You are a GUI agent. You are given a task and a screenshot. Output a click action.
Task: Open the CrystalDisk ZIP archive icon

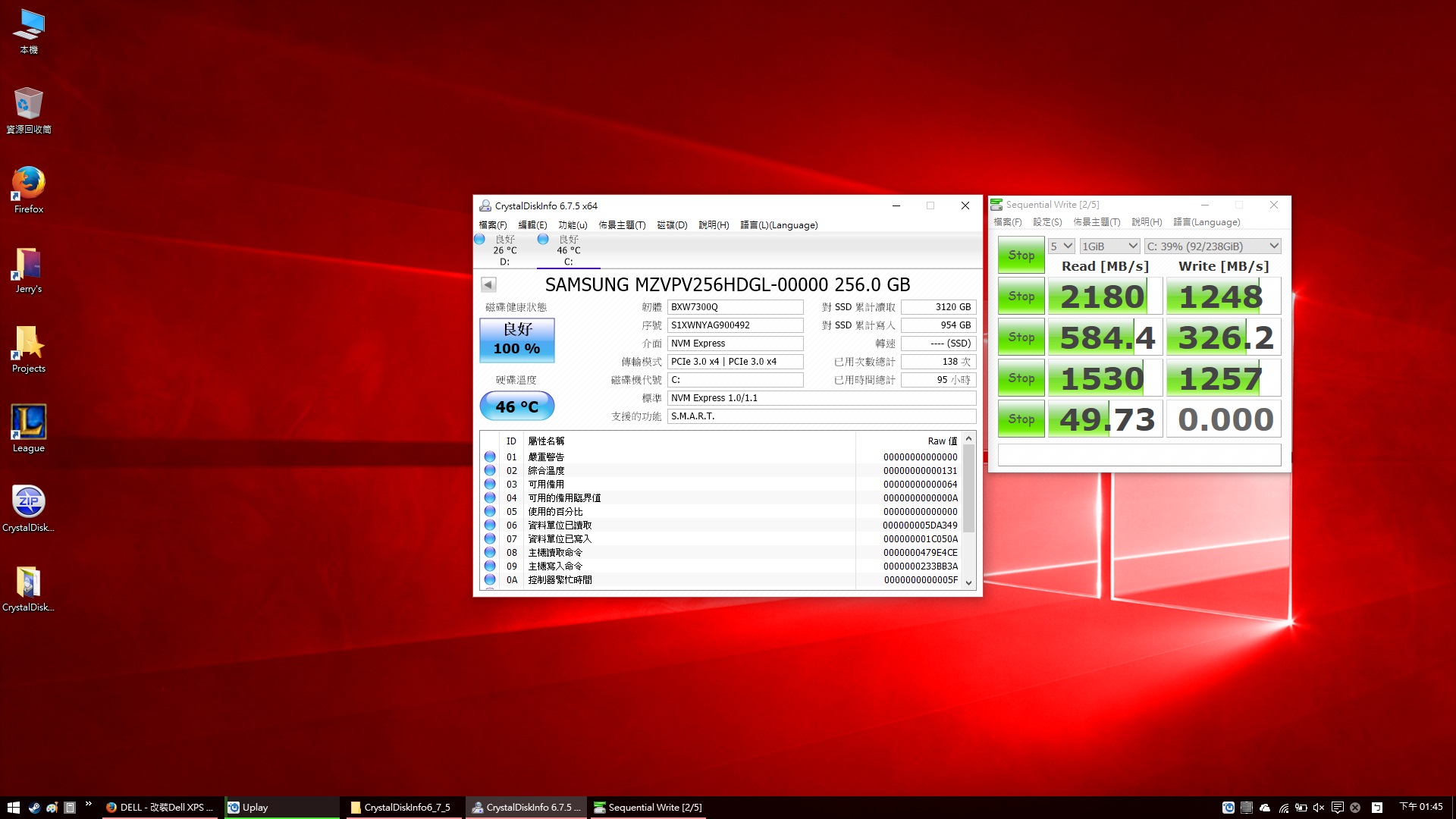[x=29, y=509]
